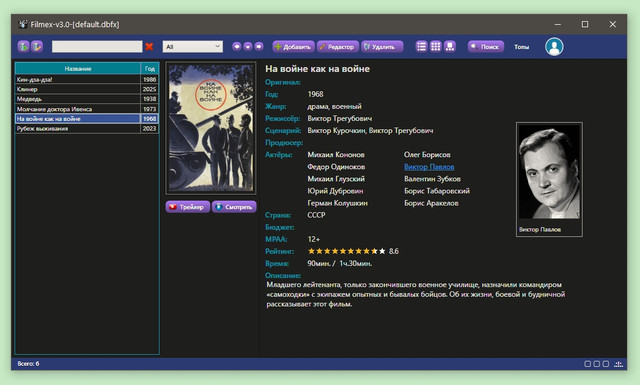
Task: Select 'Молчание доктора Ивенса' in list
Action: tap(78, 109)
